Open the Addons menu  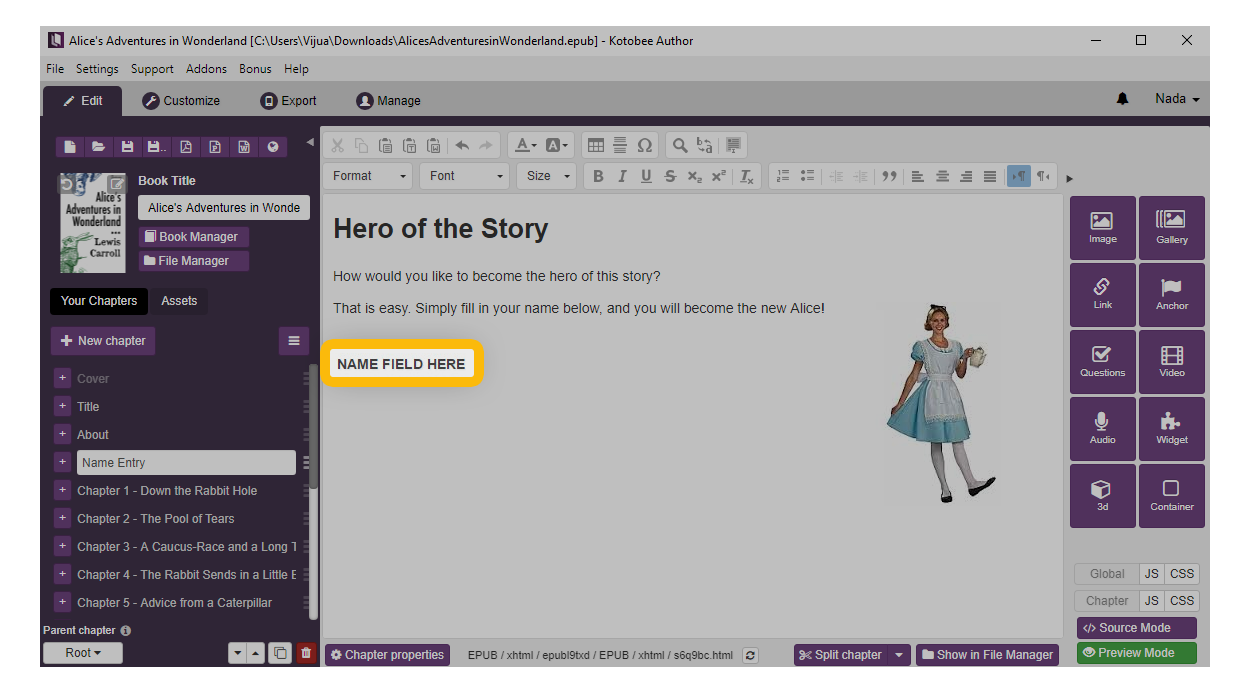point(206,69)
